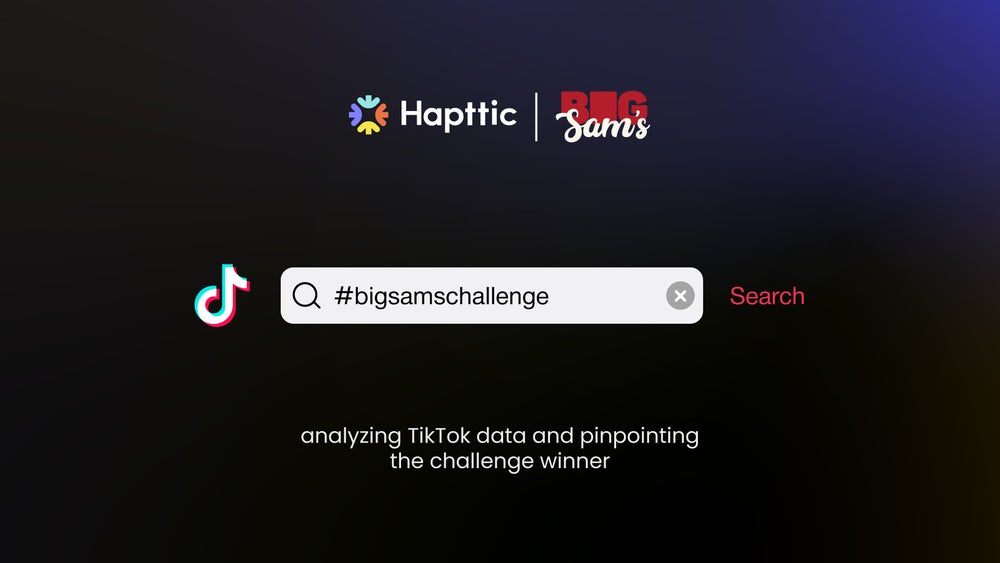The image size is (1000, 563).
Task: Click "the challenge winner" caption line
Action: click(x=499, y=461)
